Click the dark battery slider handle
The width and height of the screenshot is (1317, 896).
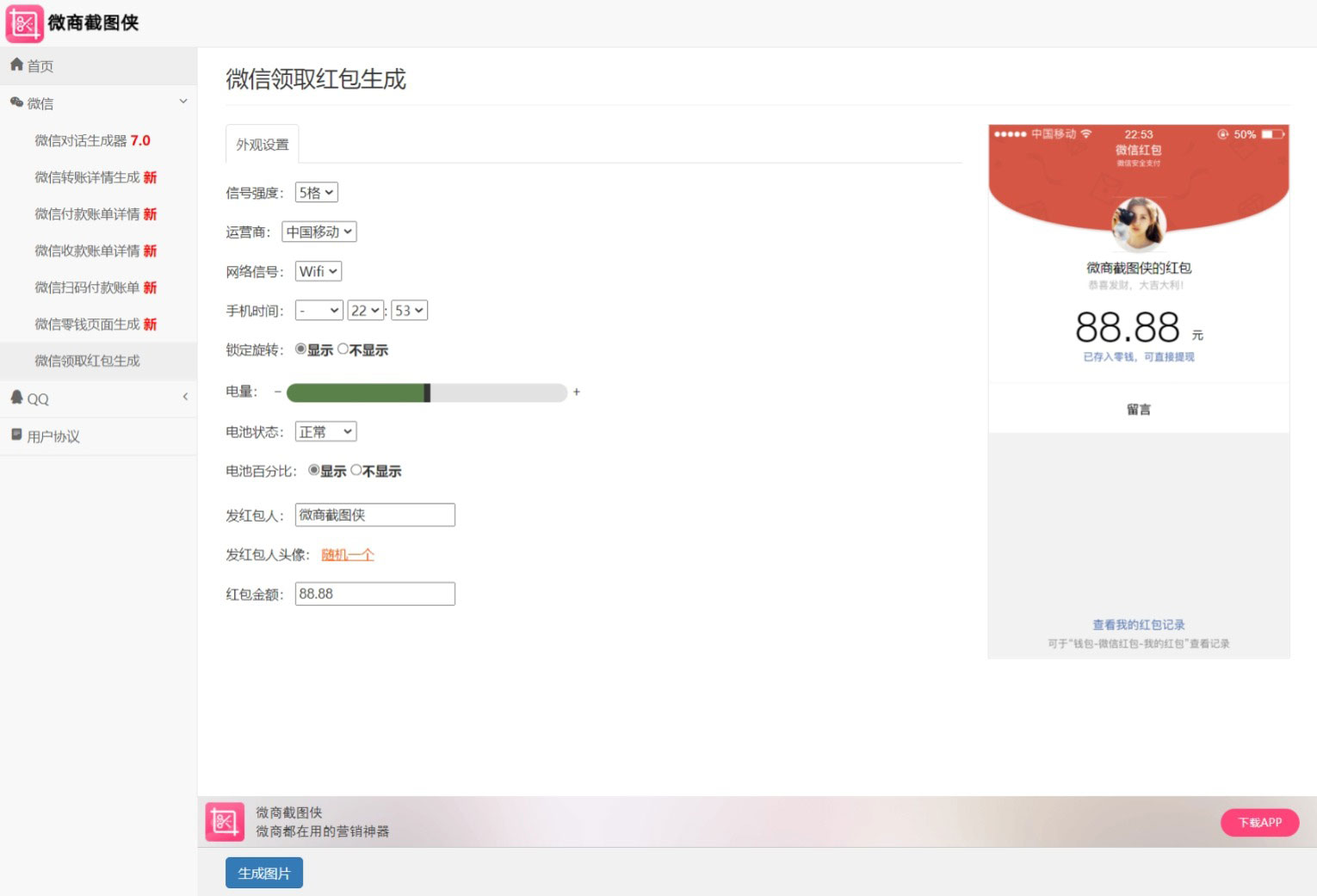(x=427, y=392)
